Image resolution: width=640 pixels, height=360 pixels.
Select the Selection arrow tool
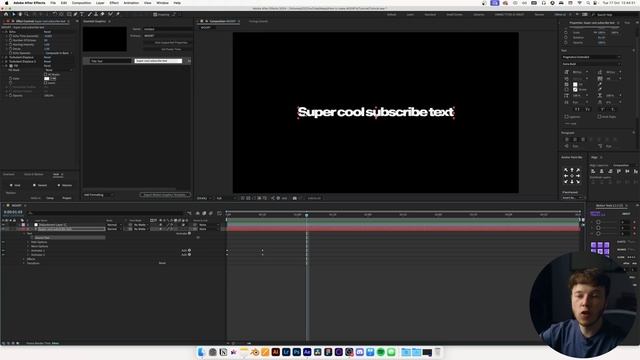[x=13, y=14]
